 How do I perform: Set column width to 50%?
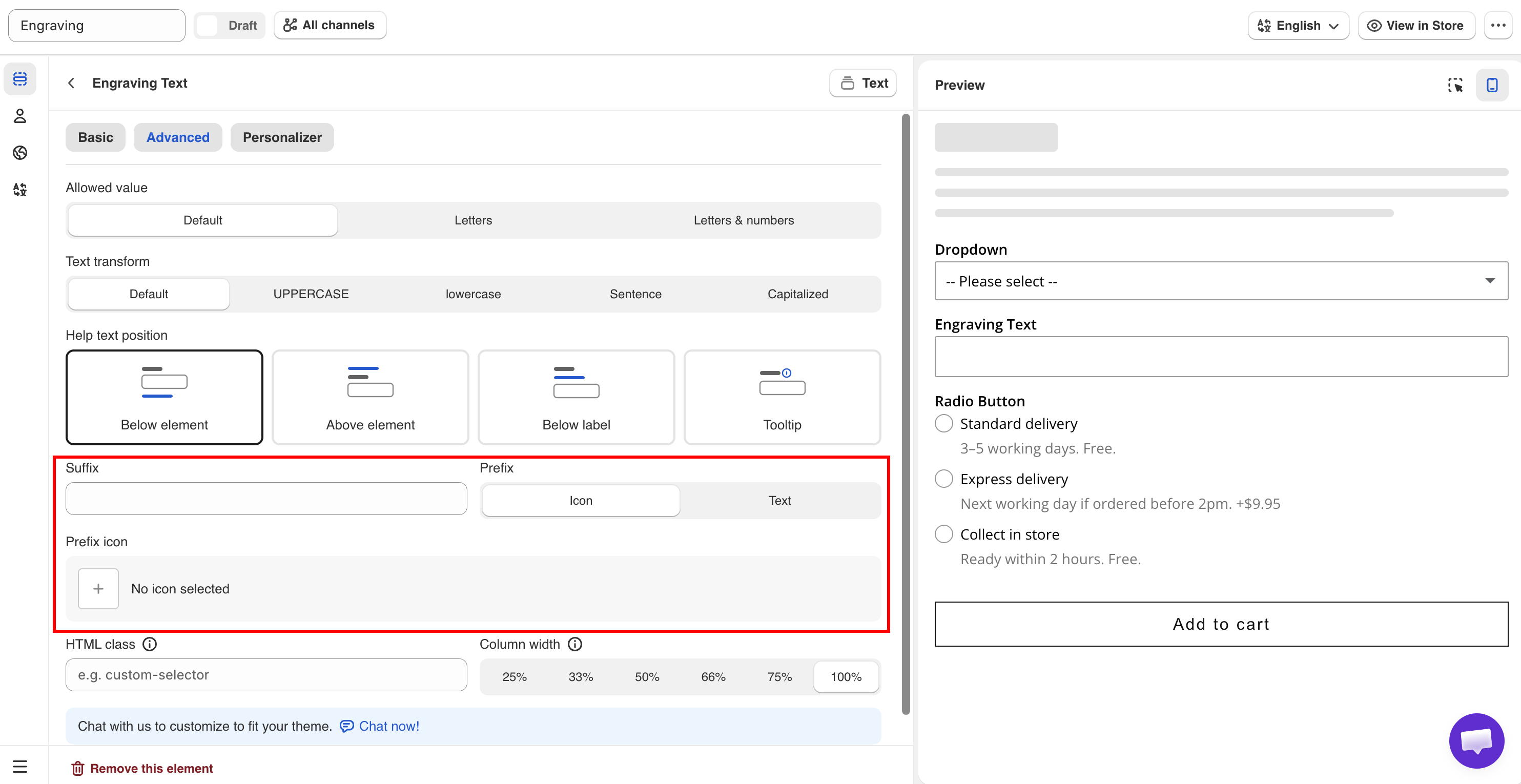[647, 677]
